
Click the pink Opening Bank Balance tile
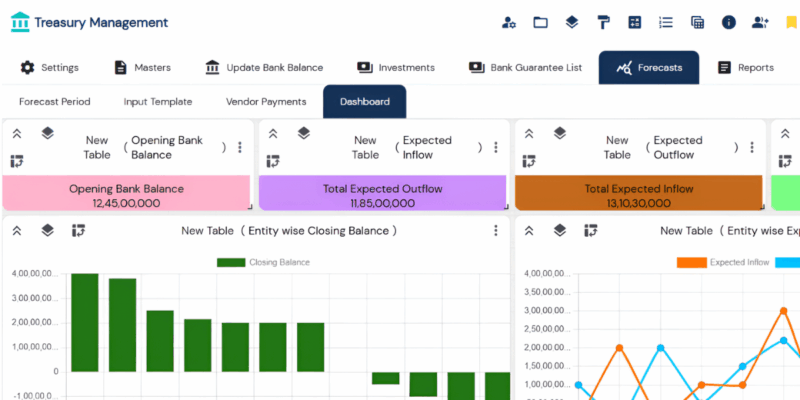126,194
